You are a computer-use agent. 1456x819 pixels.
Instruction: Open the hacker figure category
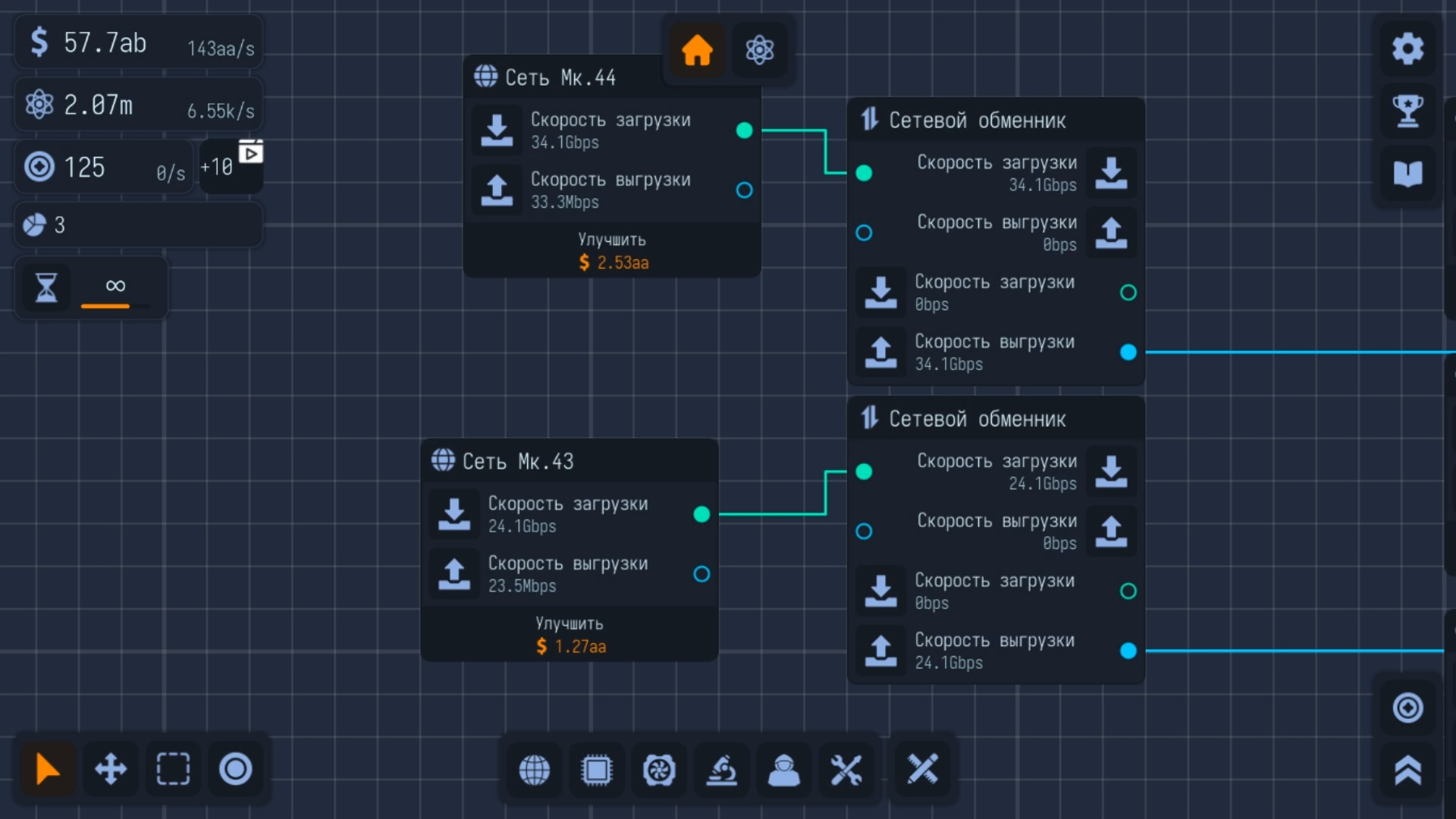pyautogui.click(x=783, y=770)
